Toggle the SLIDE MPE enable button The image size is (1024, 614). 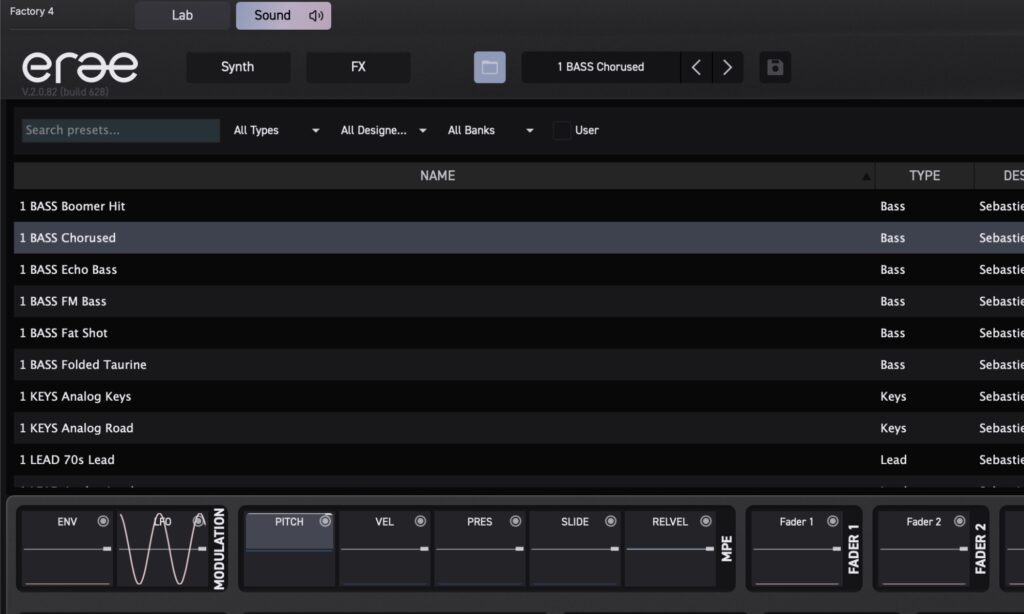(611, 521)
